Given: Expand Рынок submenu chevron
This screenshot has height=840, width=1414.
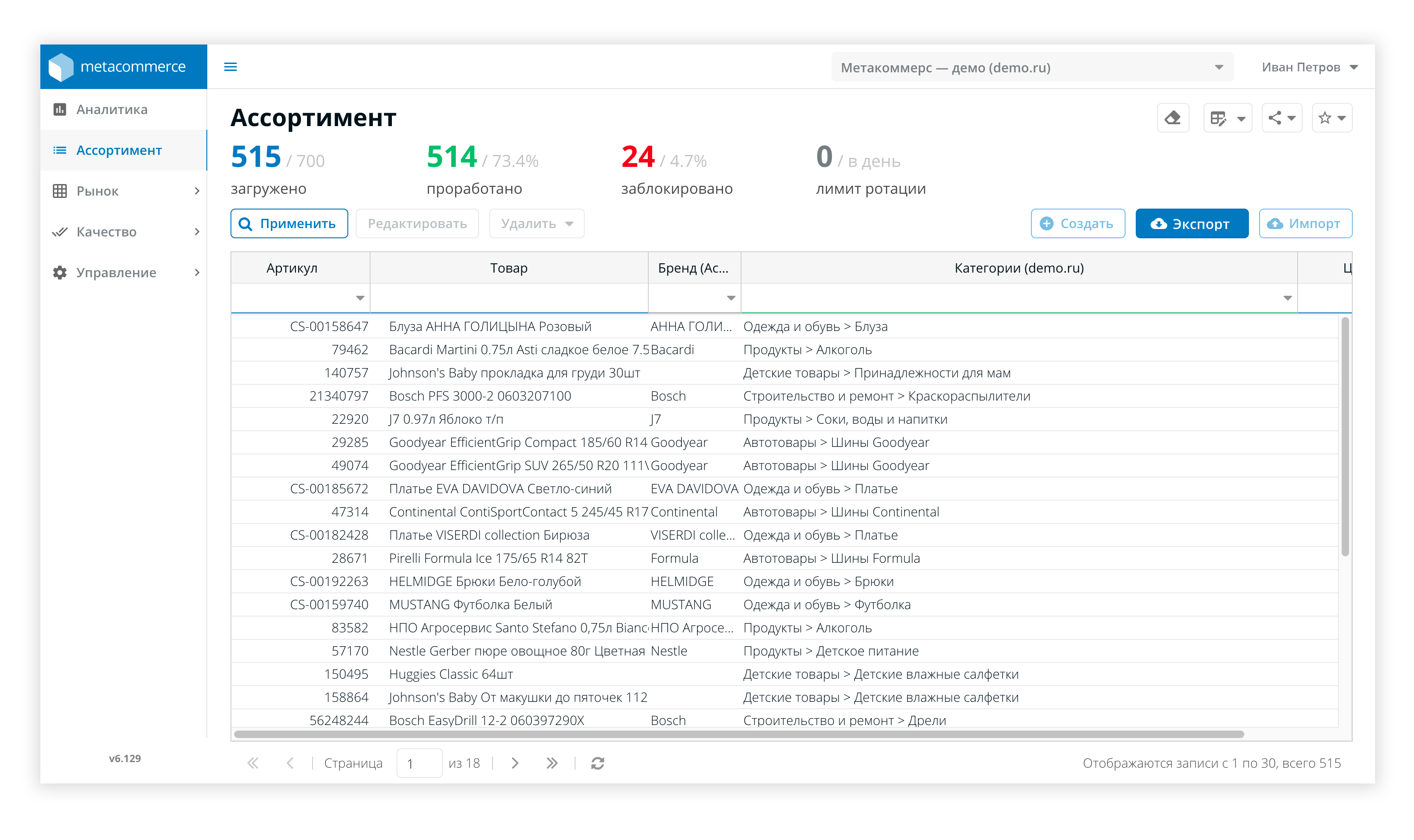Looking at the screenshot, I should [x=197, y=191].
